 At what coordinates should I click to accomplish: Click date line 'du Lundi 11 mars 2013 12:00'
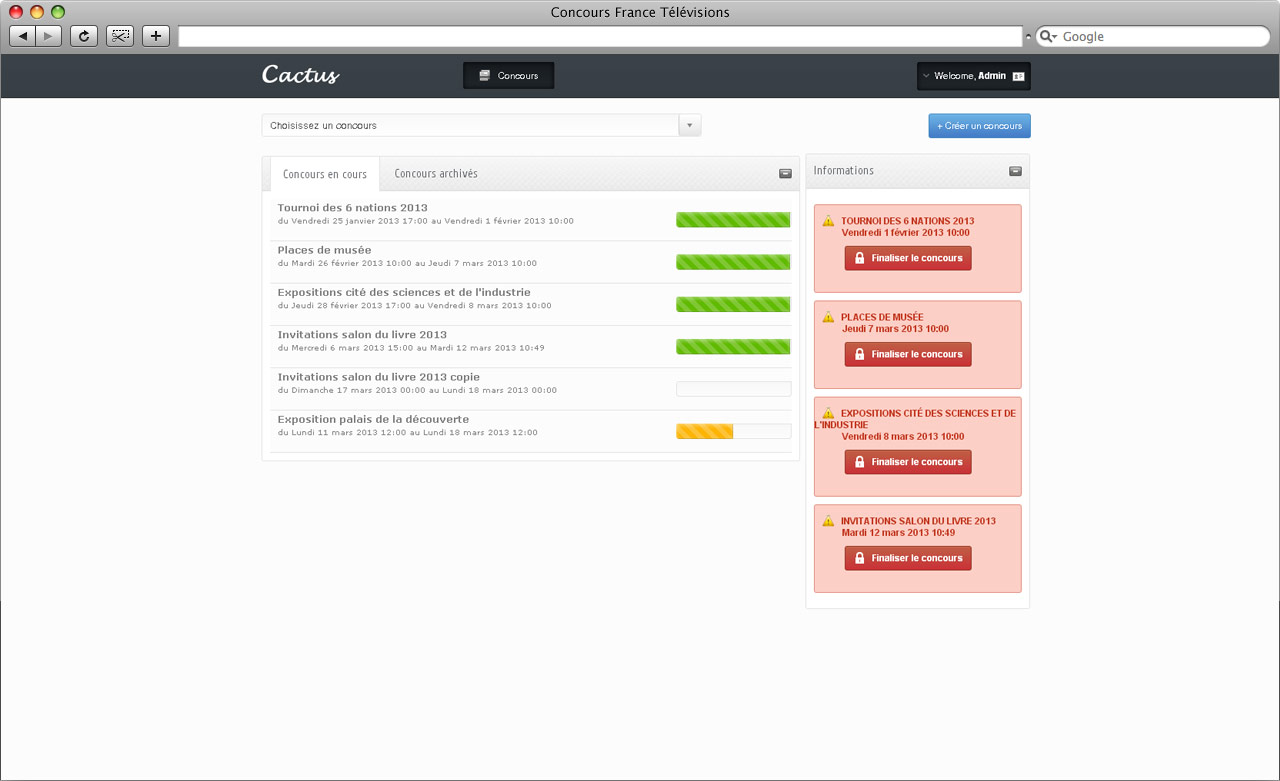point(407,433)
